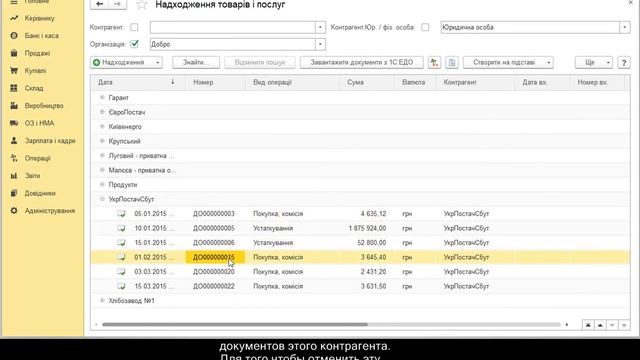The image size is (640, 360).
Task: Move one page down in the list
Action: pyautogui.click(x=612, y=325)
